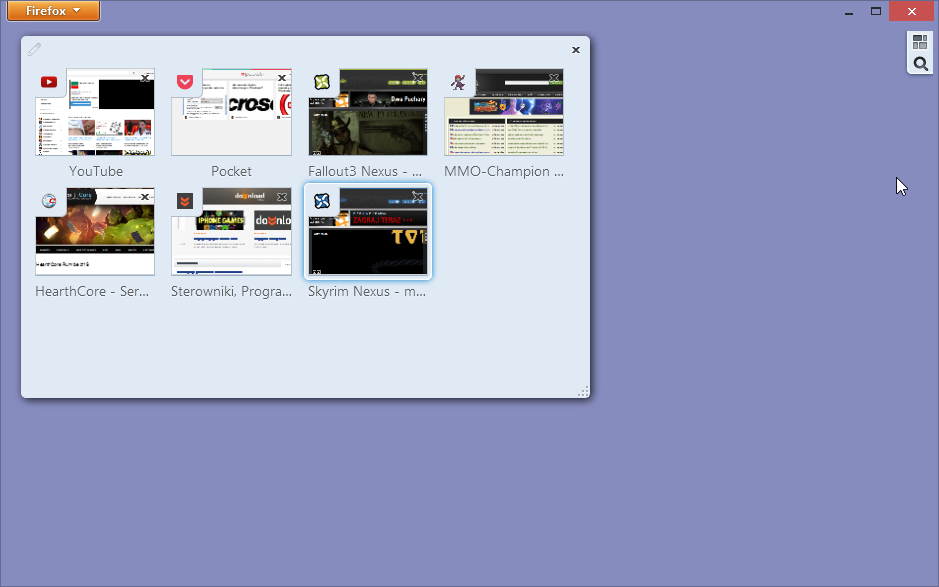Close the tab group with its X

pos(575,50)
